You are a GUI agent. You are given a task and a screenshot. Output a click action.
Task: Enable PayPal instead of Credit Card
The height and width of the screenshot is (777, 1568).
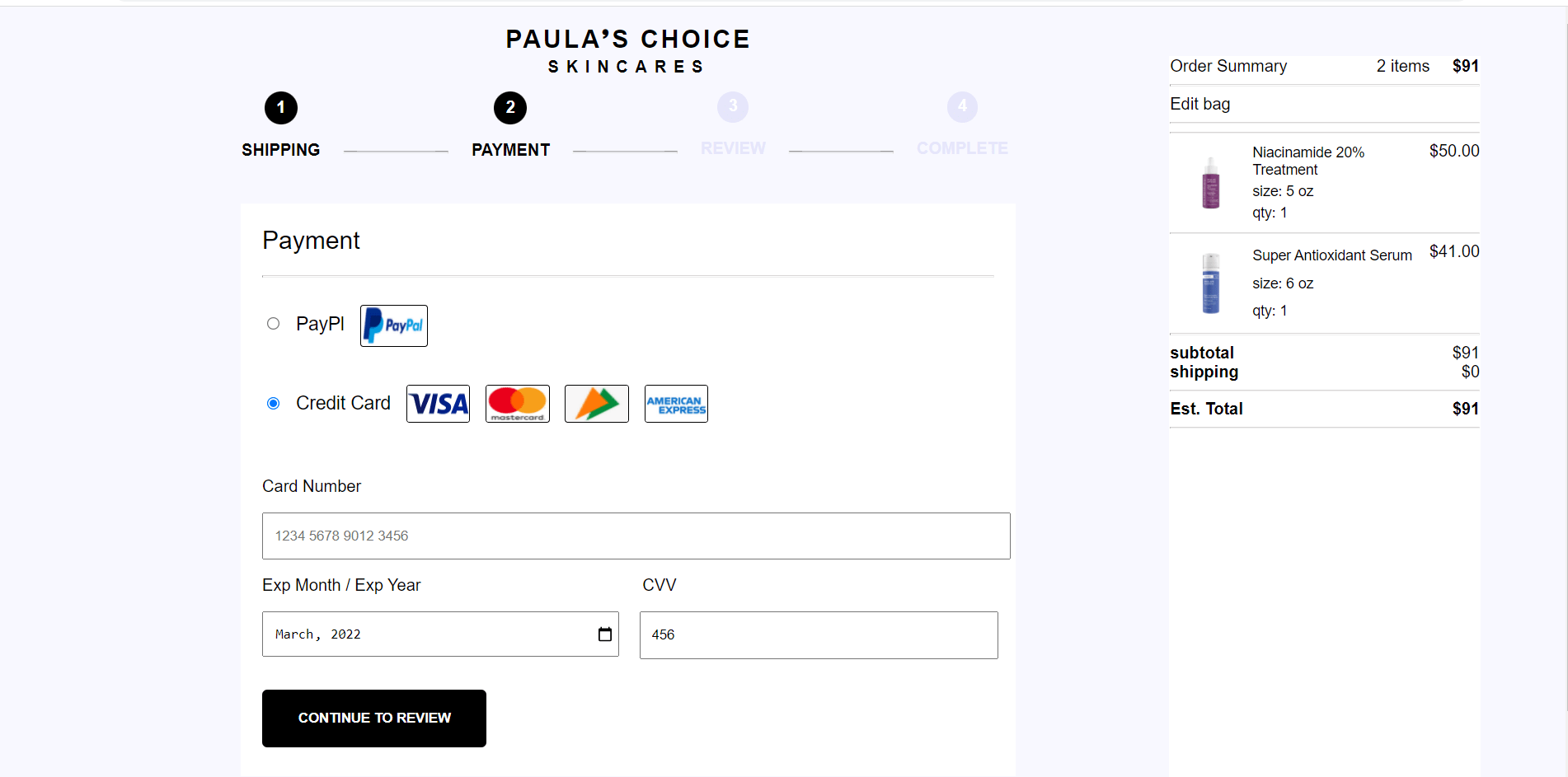point(274,323)
